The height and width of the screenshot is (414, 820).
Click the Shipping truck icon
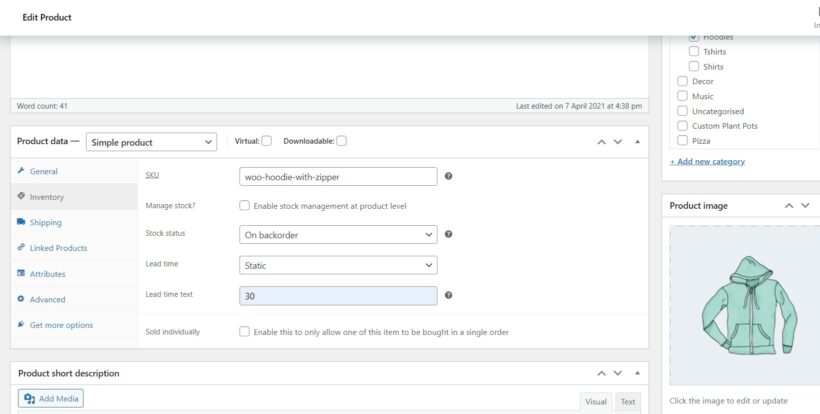pos(21,222)
